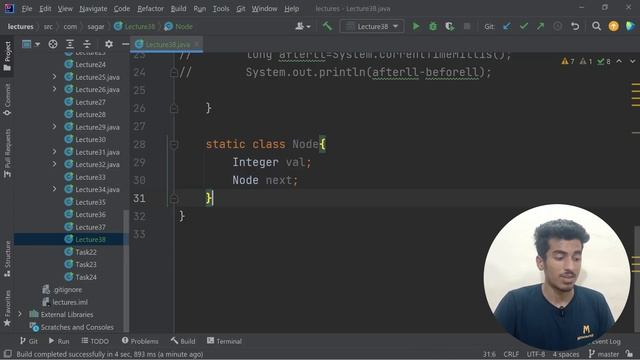This screenshot has width=640, height=360.
Task: Close the Lecture38.java editor tab
Action: (x=197, y=44)
